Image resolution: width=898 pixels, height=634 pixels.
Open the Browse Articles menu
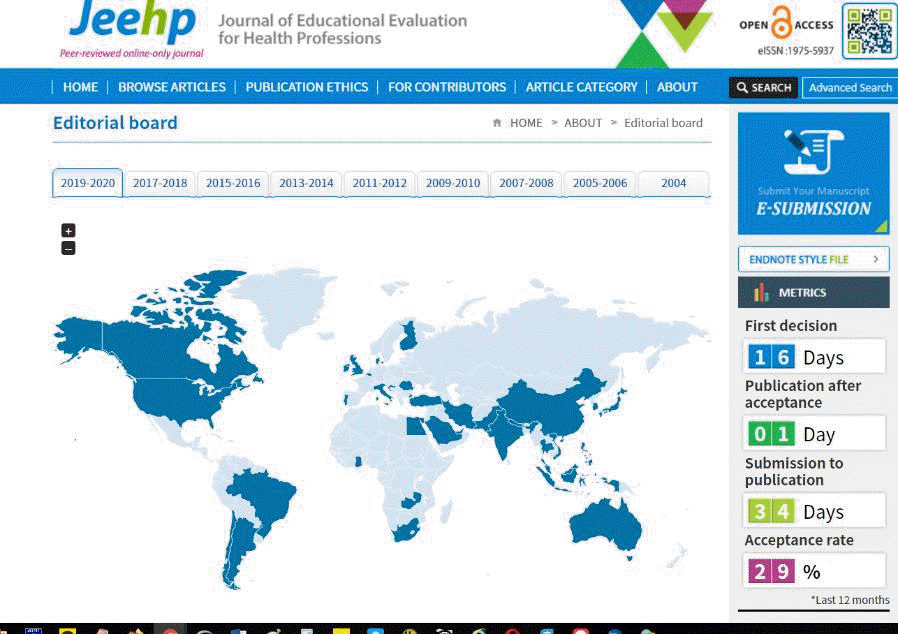click(172, 87)
